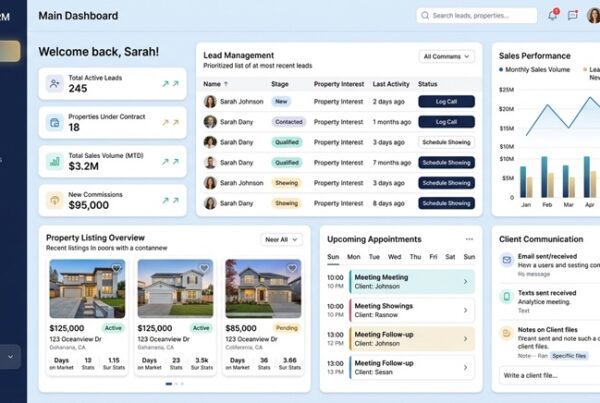600x403 pixels.
Task: Open first $125,000 listing house photo
Action: [87, 289]
